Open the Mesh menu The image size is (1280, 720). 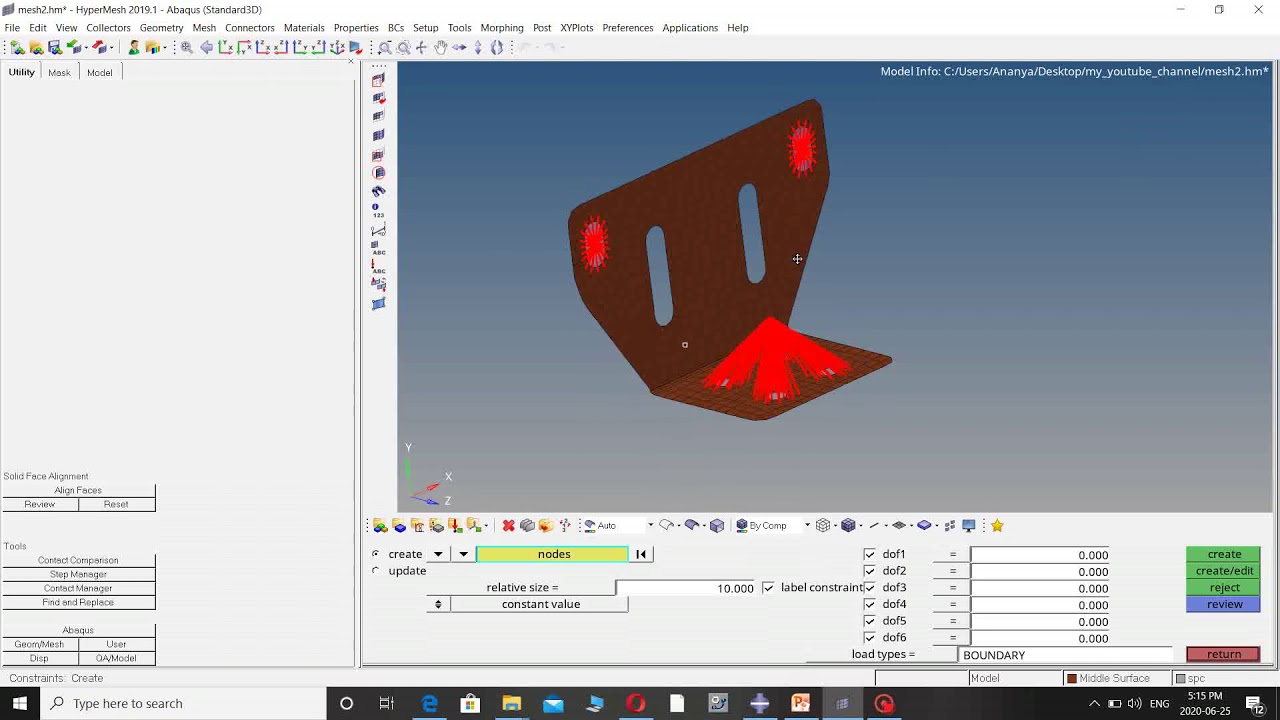[204, 28]
